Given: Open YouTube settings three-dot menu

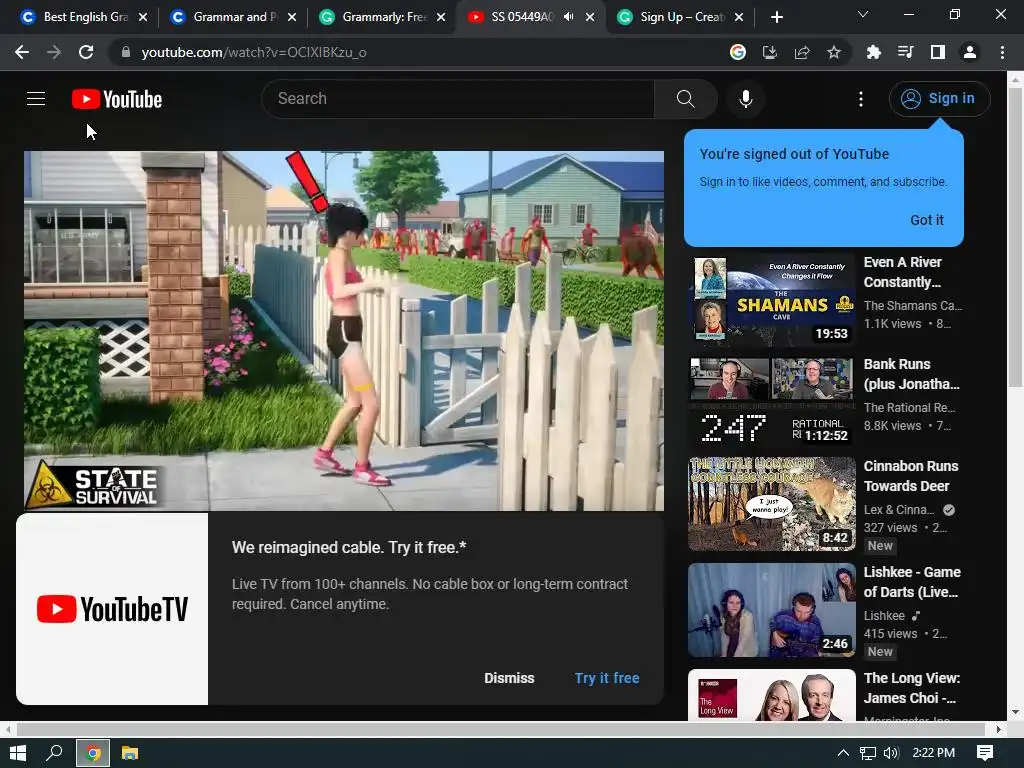Looking at the screenshot, I should pyautogui.click(x=861, y=99).
